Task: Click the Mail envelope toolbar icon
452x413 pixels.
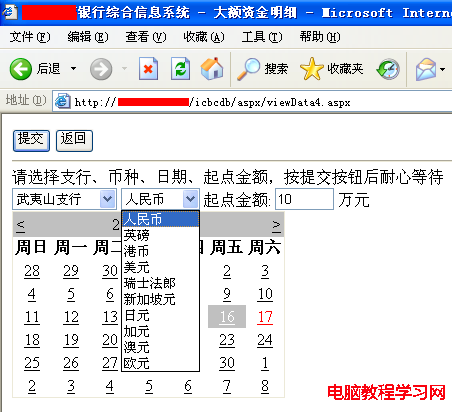Action: [426, 69]
